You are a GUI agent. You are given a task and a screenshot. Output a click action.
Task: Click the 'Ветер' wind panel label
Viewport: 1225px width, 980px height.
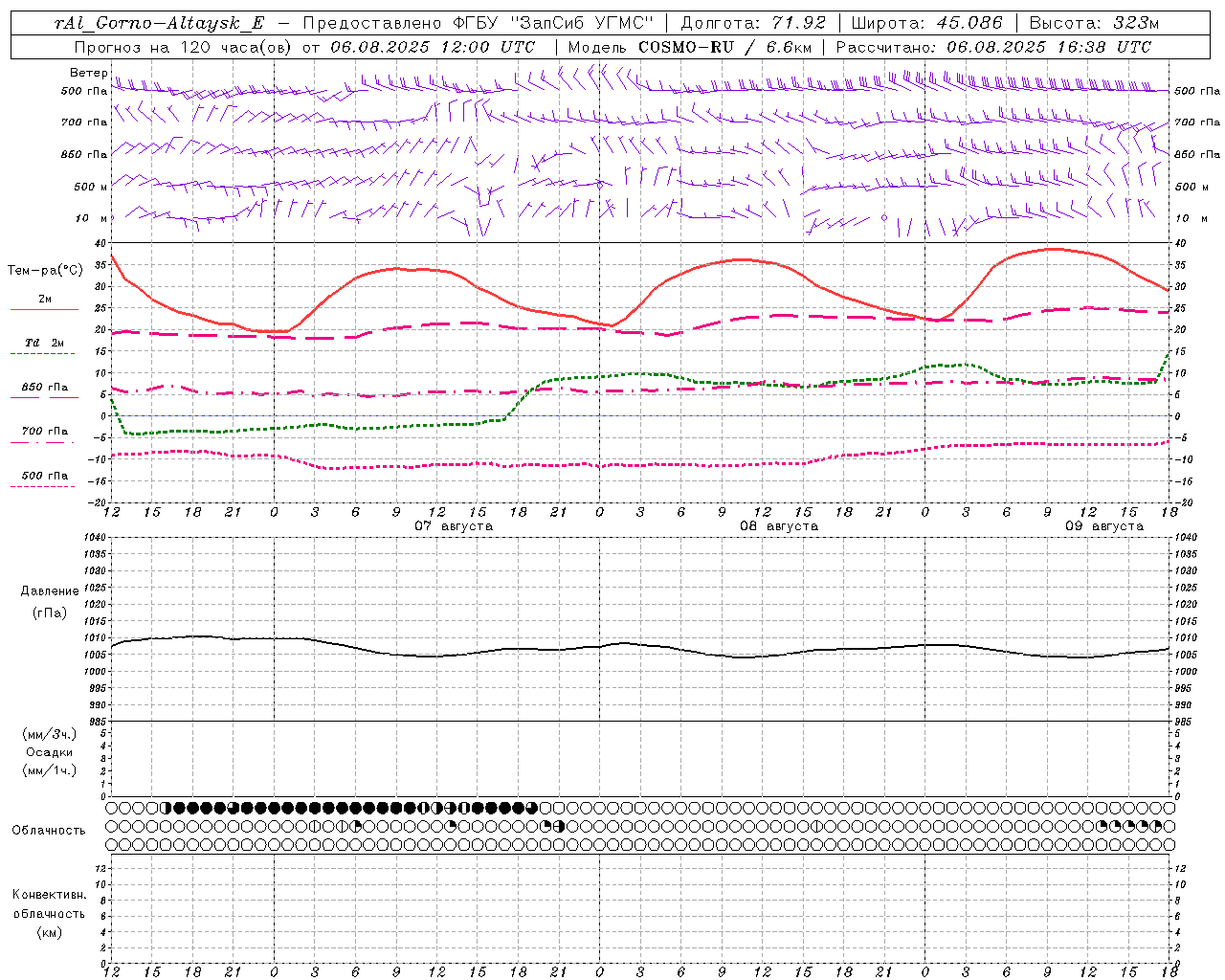click(88, 73)
